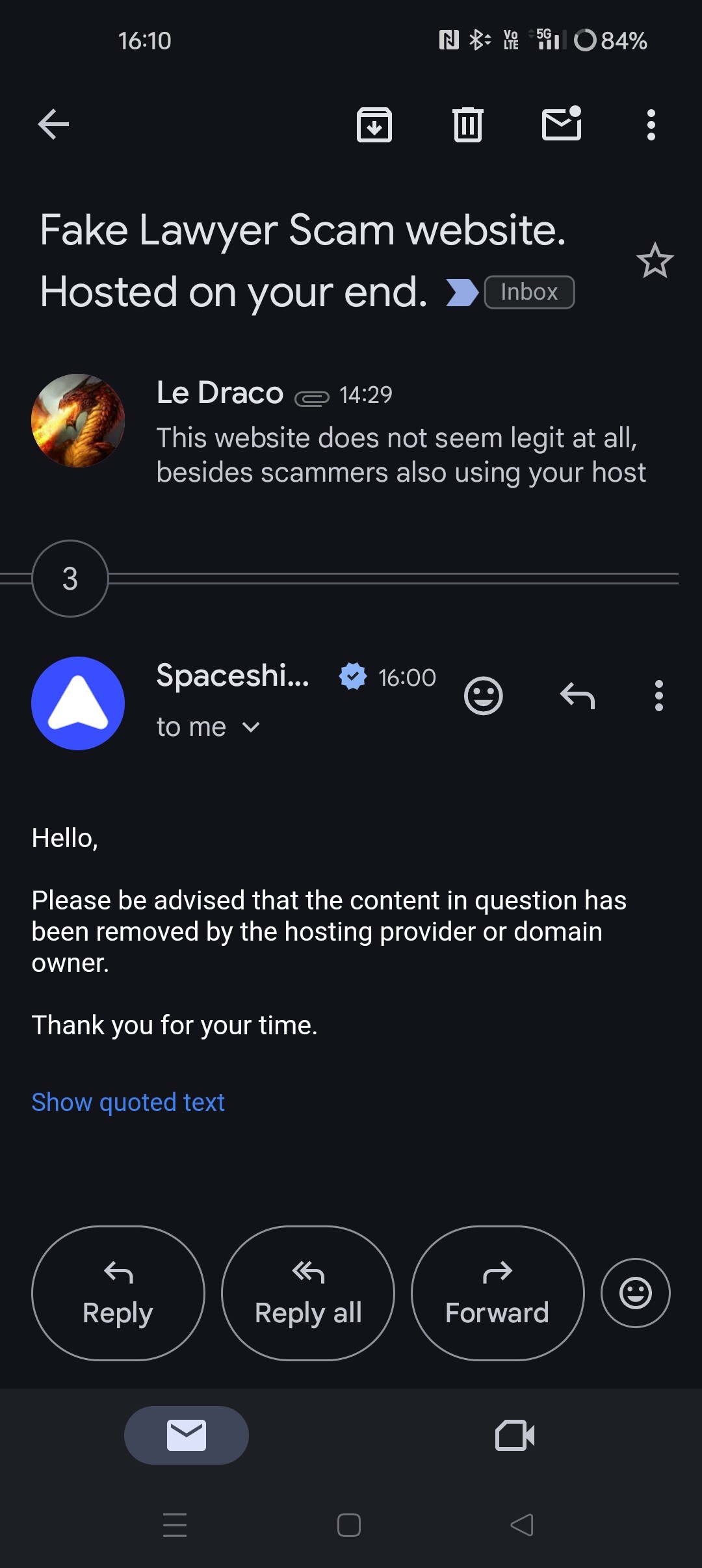The height and width of the screenshot is (1568, 702).
Task: Go back using the top-left arrow
Action: [53, 124]
